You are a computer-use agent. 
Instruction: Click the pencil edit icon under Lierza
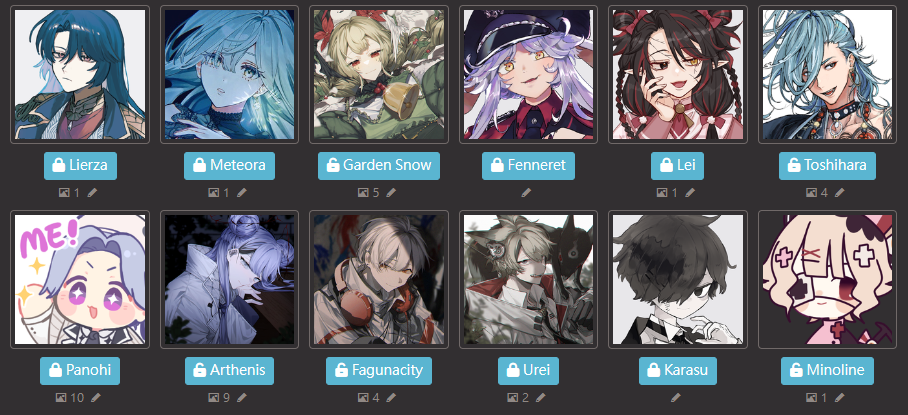(x=92, y=192)
